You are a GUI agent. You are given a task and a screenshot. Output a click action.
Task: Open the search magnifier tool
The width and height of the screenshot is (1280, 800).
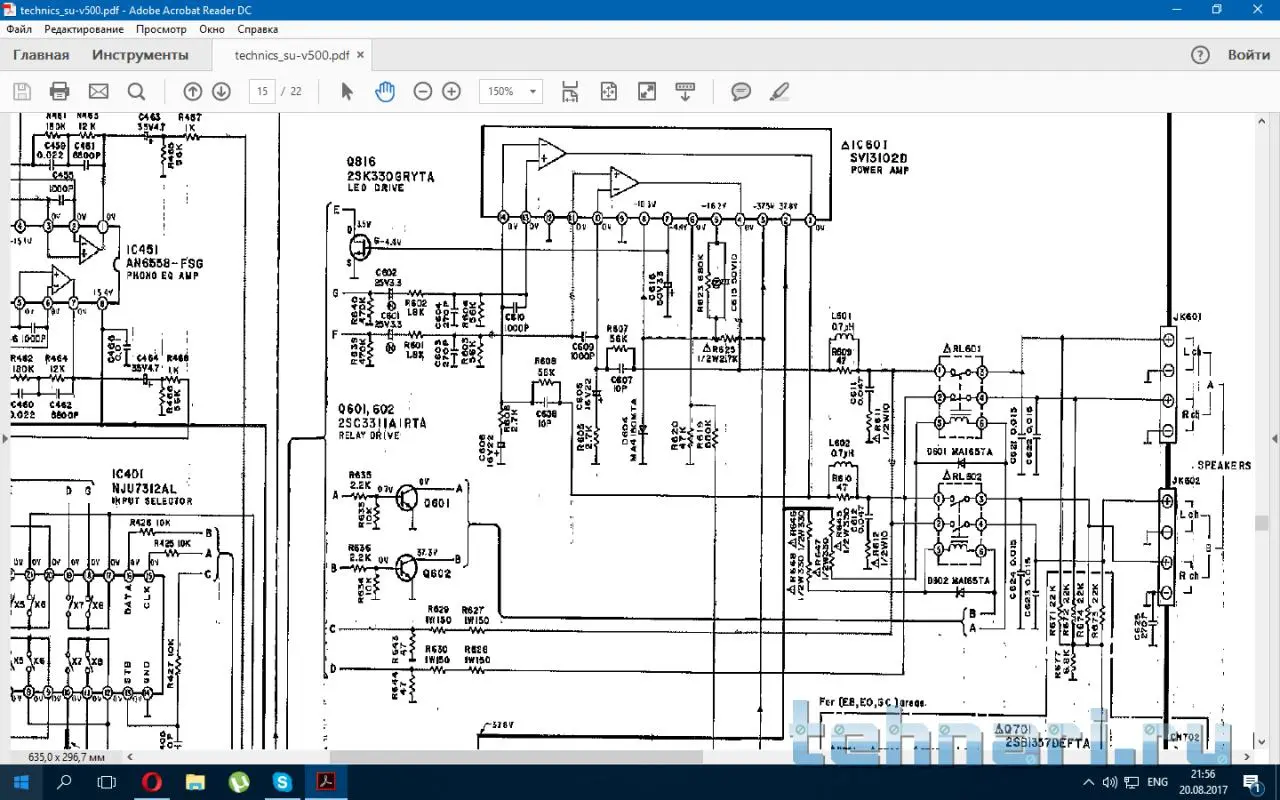click(x=136, y=92)
